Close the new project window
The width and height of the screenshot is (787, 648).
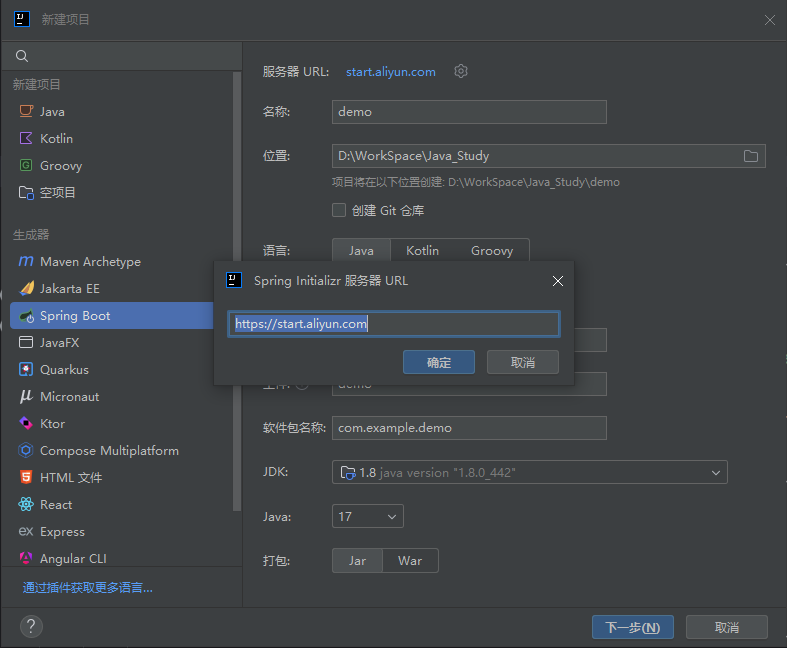769,20
